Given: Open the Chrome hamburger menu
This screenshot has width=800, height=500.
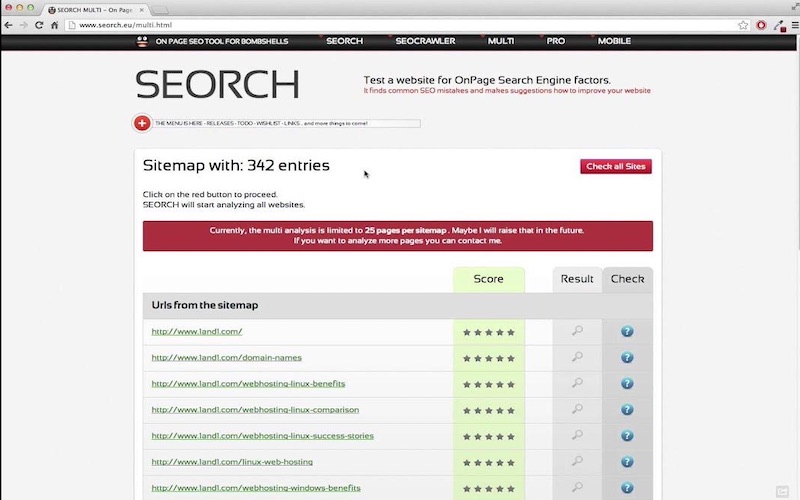Looking at the screenshot, I should click(795, 25).
